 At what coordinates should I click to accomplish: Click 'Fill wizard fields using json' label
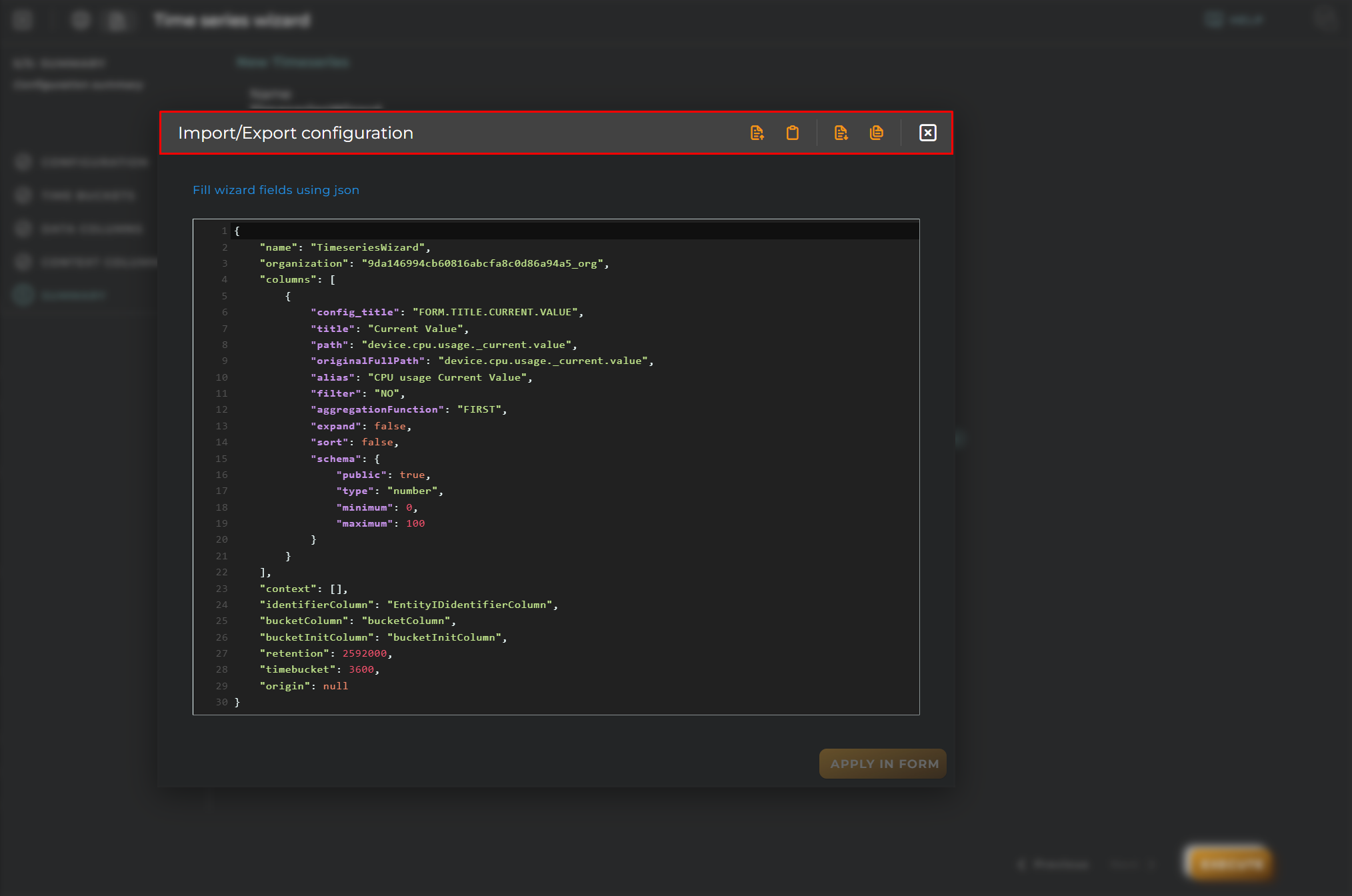[276, 190]
